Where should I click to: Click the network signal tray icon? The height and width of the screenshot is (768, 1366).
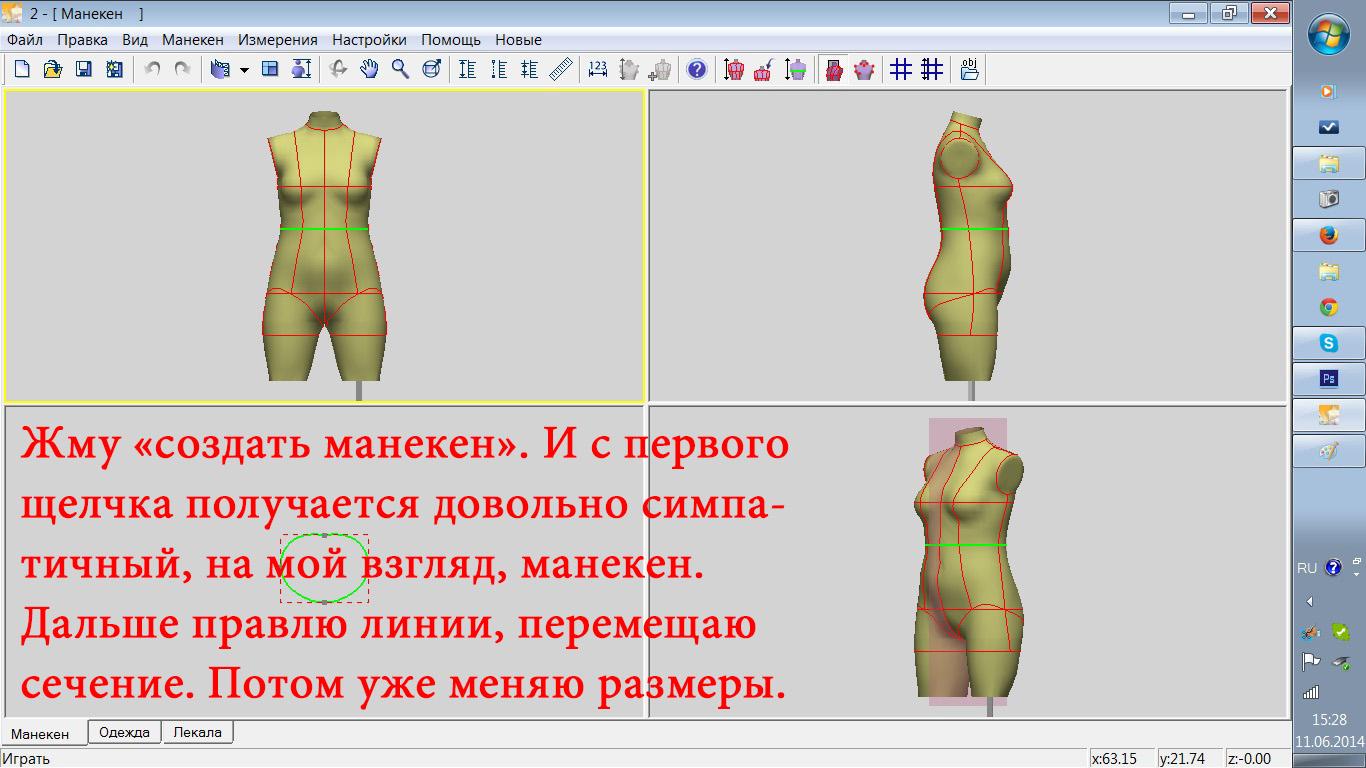tap(1311, 692)
